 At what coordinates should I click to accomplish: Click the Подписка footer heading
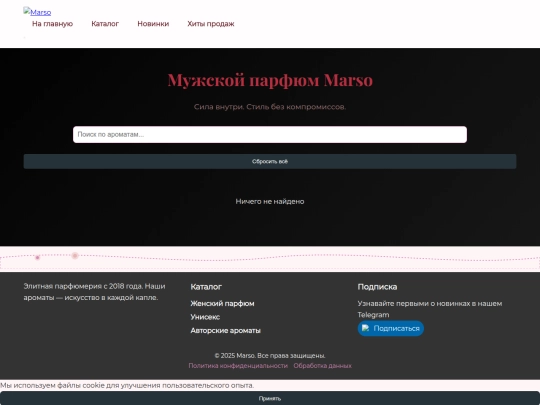click(x=377, y=287)
